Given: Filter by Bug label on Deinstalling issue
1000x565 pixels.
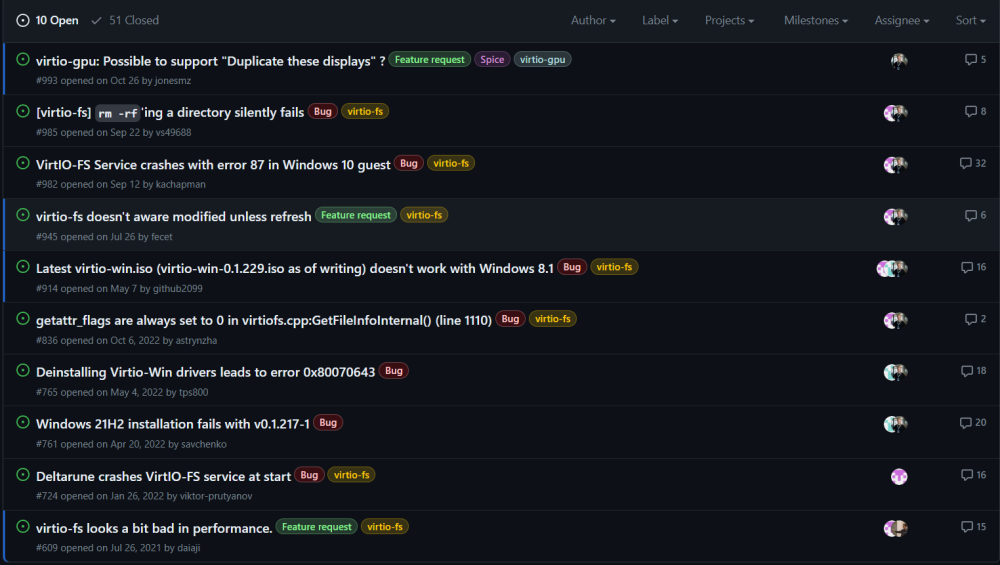Looking at the screenshot, I should pos(394,371).
